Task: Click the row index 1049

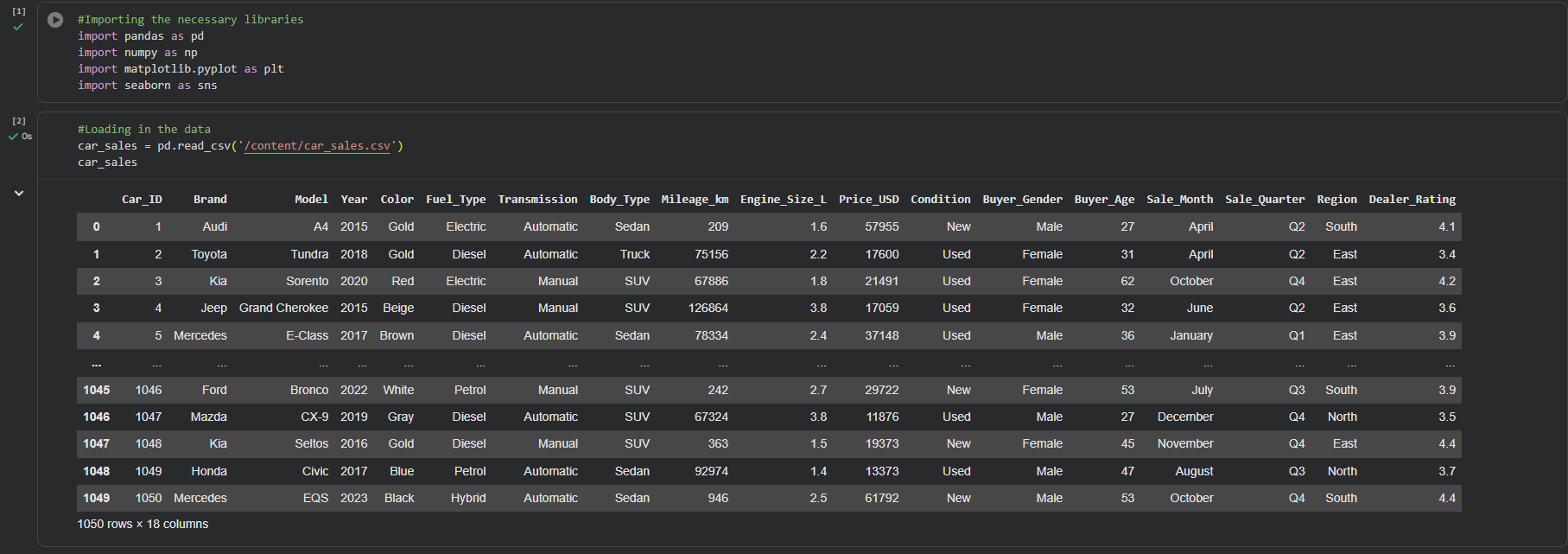Action: click(x=97, y=498)
